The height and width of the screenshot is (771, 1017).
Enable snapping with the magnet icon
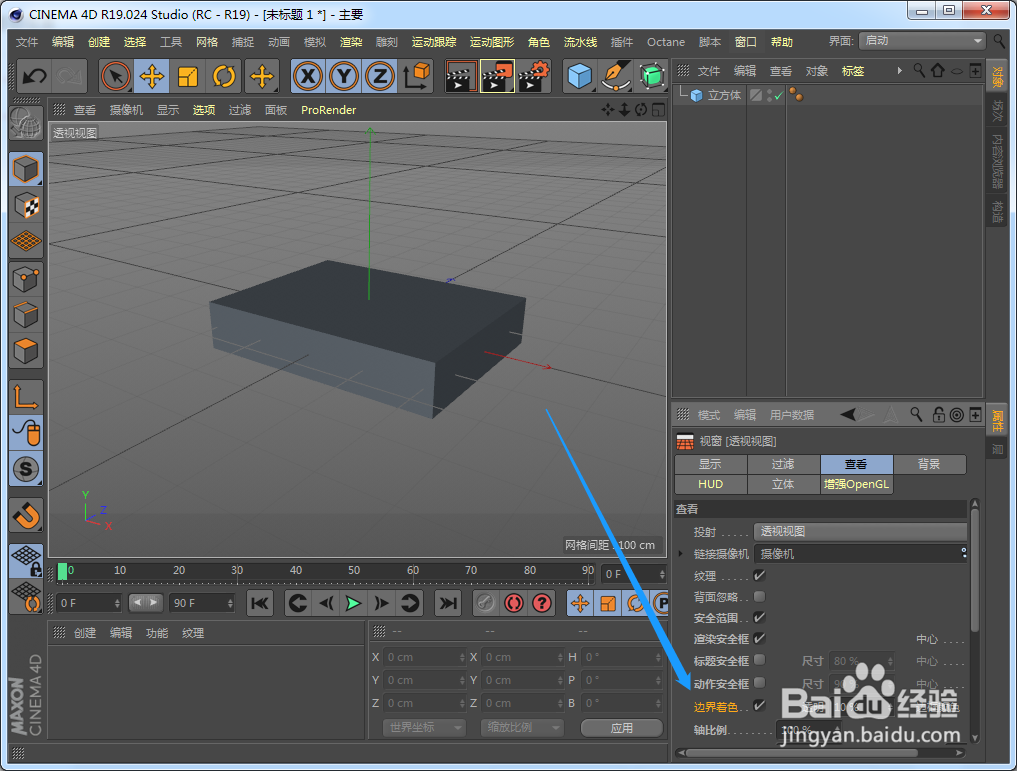click(24, 517)
